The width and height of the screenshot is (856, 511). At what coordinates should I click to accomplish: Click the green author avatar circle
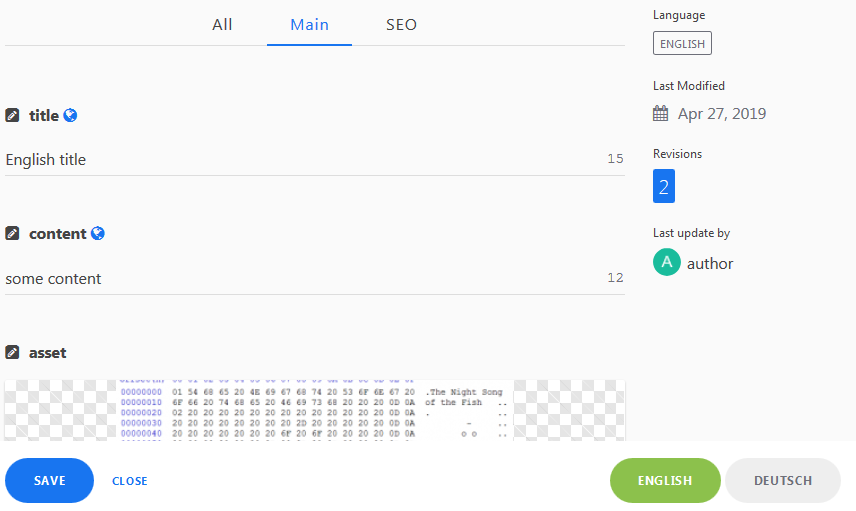[x=667, y=262]
